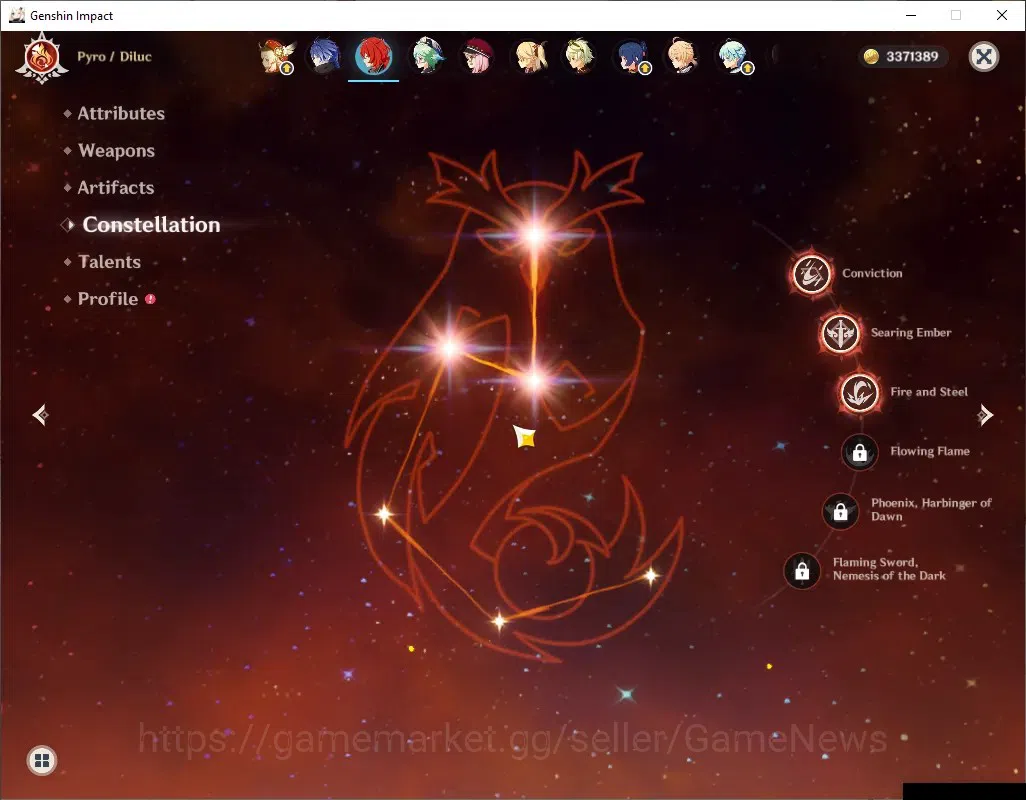
Task: Select blonde ponytail character avatar
Action: pos(531,56)
